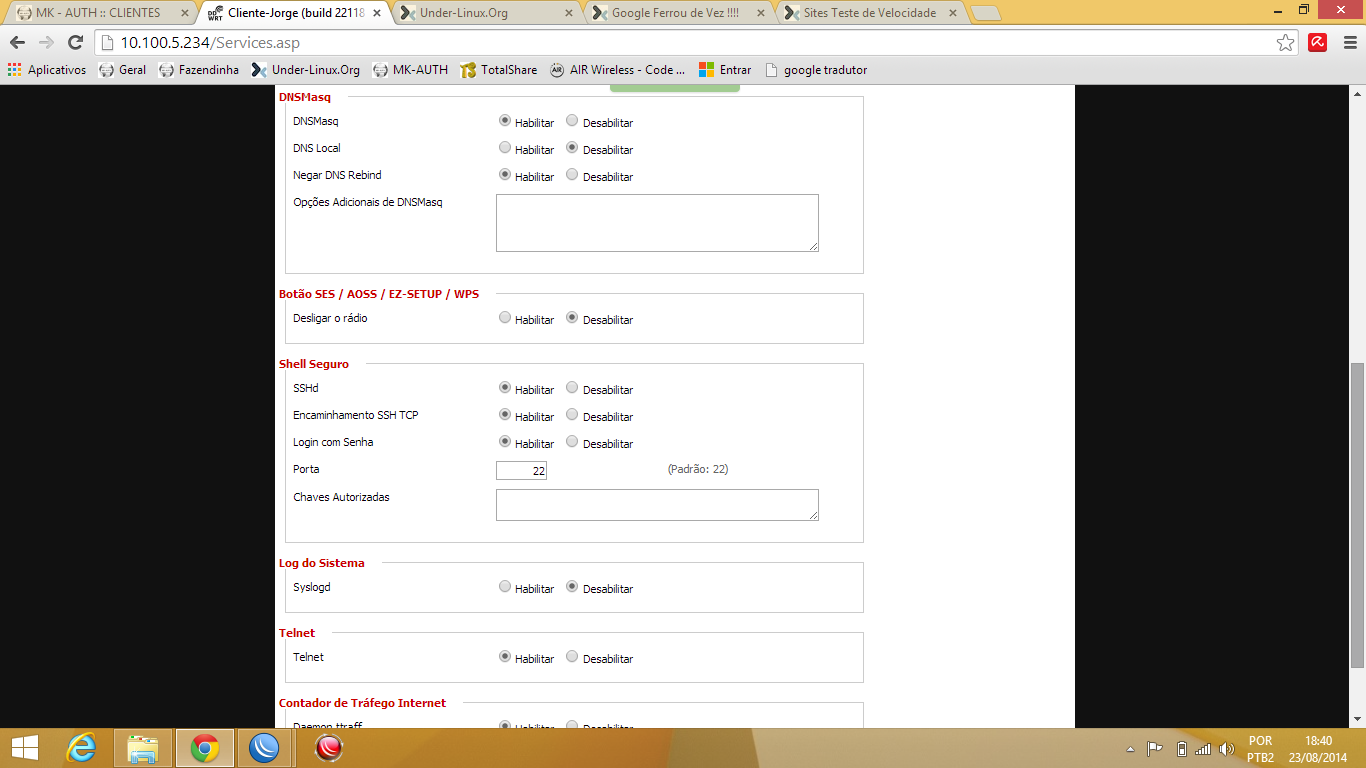Click the Avira extension icon
Image resolution: width=1366 pixels, height=768 pixels.
1318,42
